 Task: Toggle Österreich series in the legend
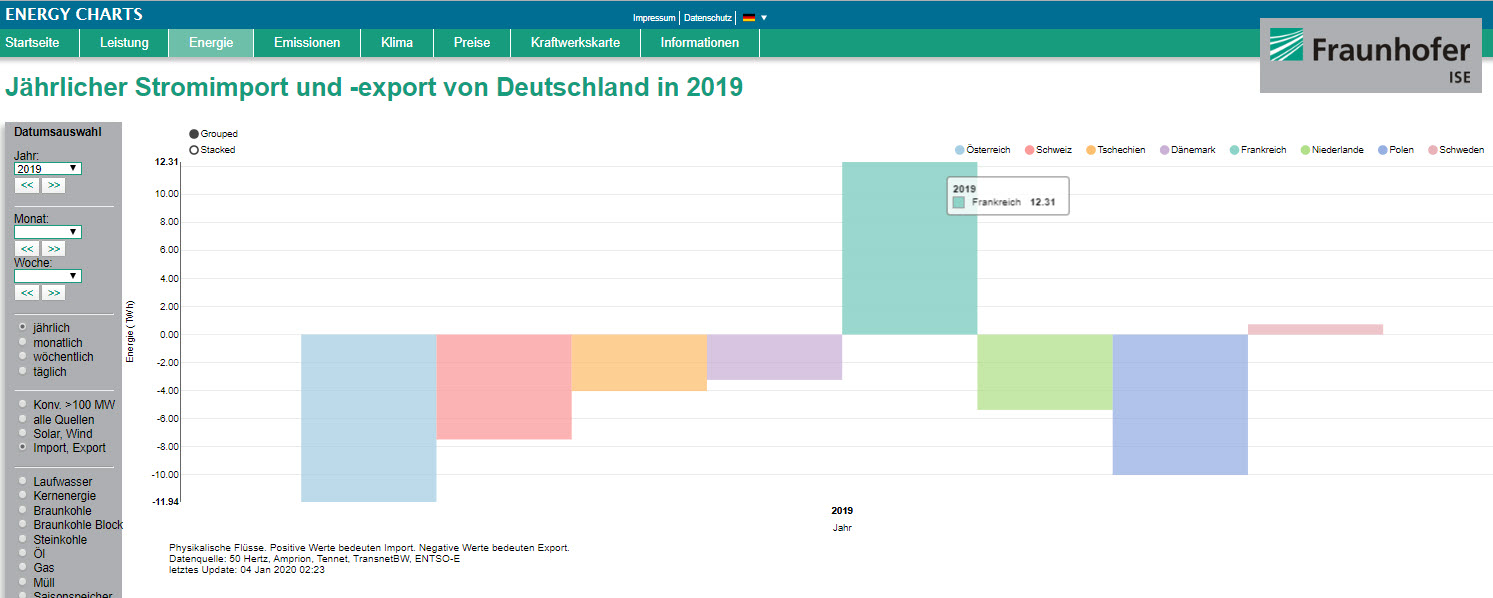point(983,150)
